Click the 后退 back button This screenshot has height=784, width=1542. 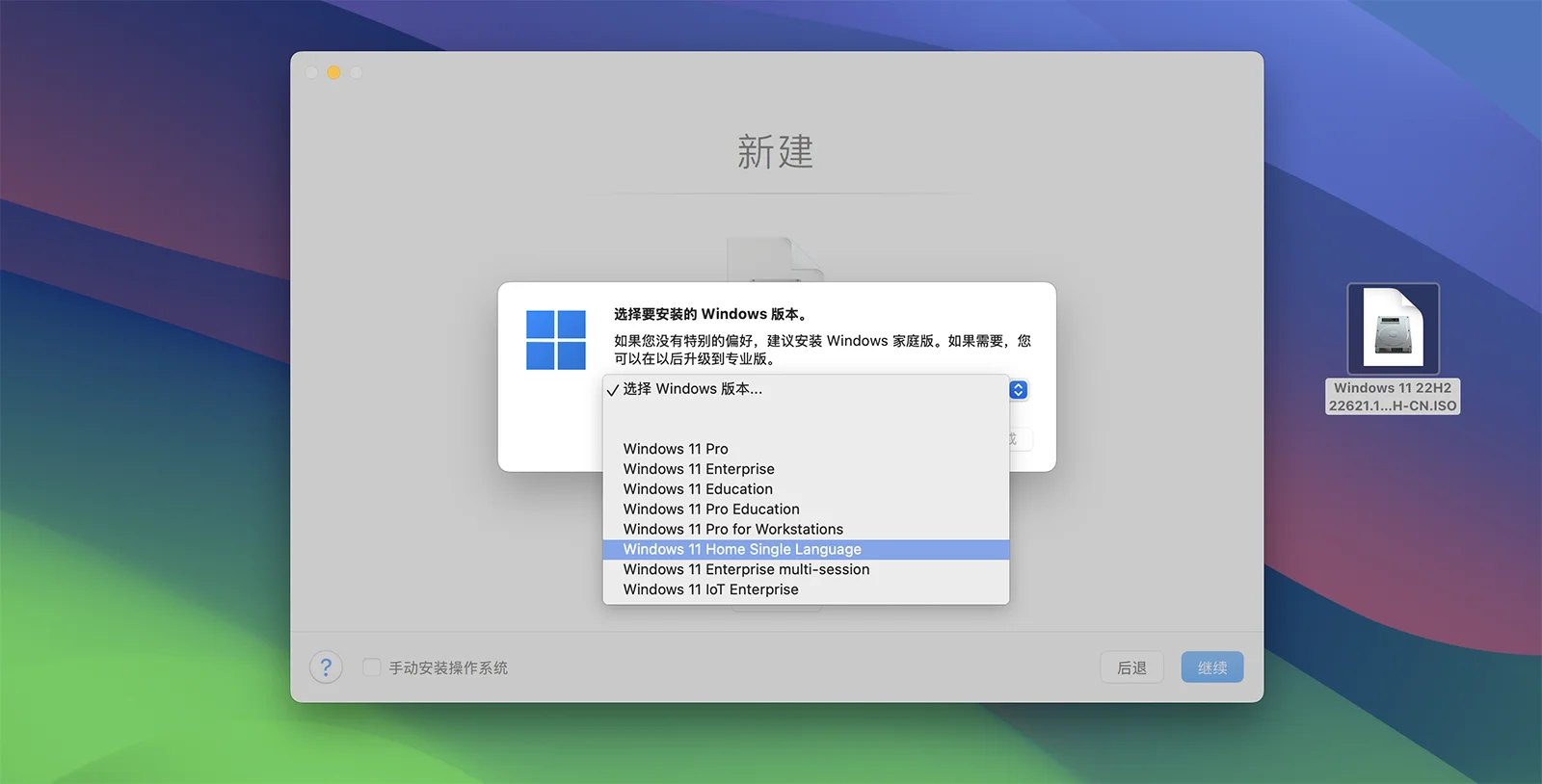point(1131,667)
